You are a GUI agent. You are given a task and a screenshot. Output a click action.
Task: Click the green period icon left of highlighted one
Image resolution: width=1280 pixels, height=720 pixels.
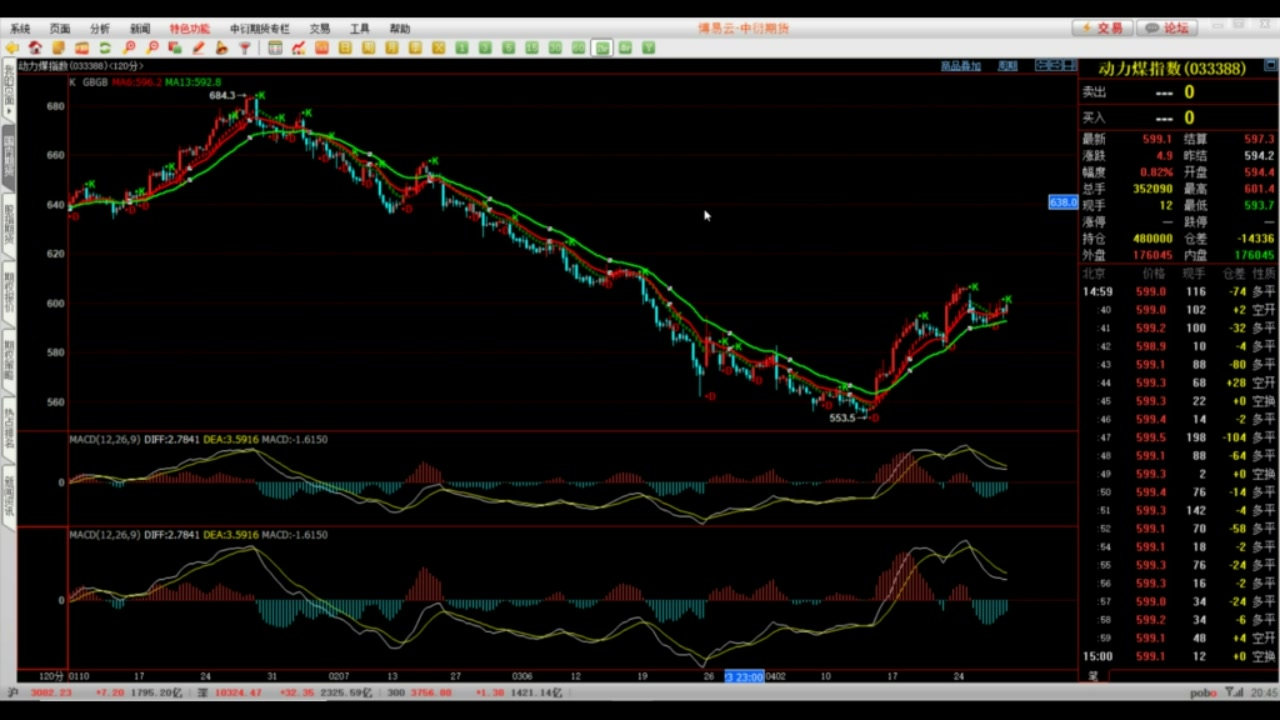[578, 48]
